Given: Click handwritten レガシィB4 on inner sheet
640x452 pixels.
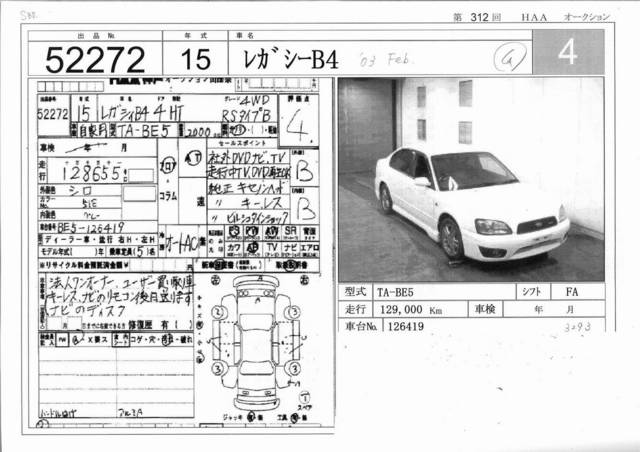Looking at the screenshot, I should click(x=124, y=114).
